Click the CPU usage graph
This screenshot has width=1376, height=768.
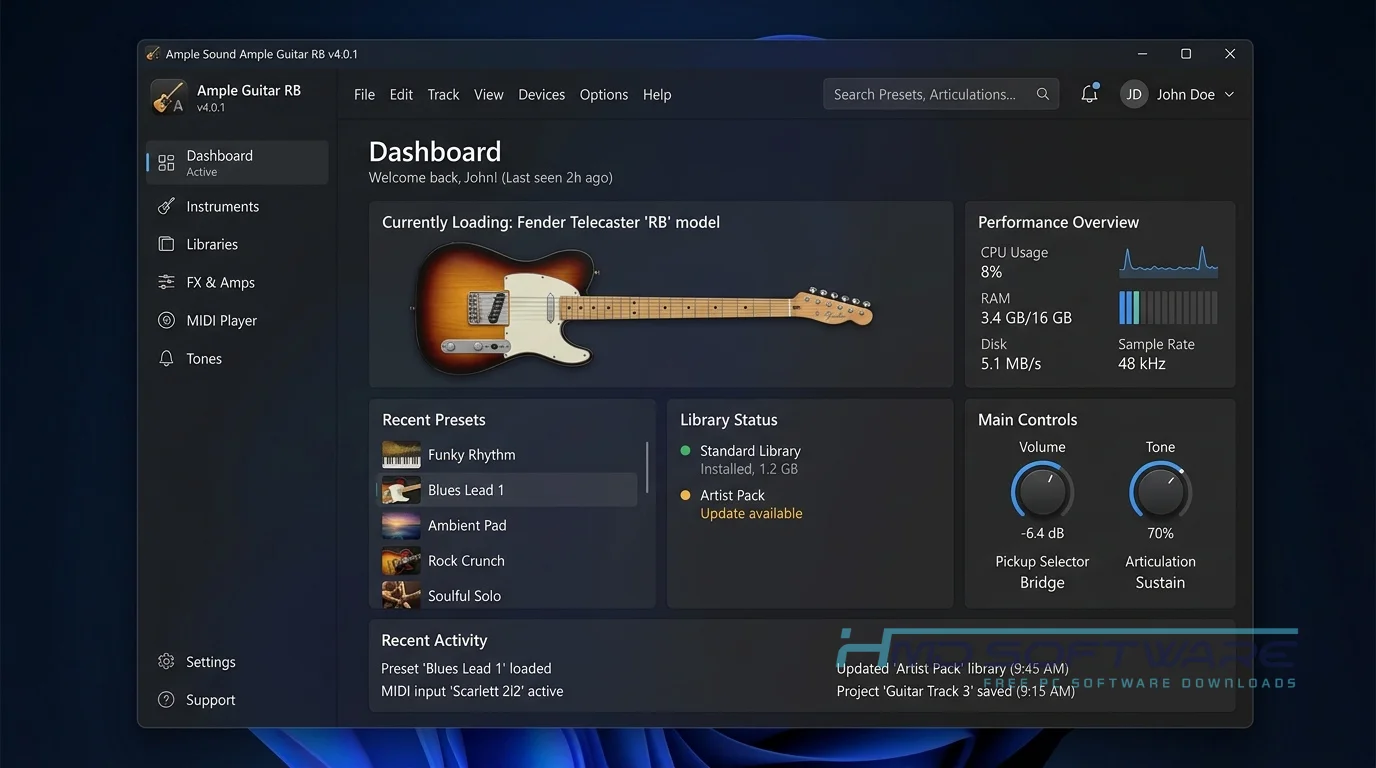tap(1168, 261)
